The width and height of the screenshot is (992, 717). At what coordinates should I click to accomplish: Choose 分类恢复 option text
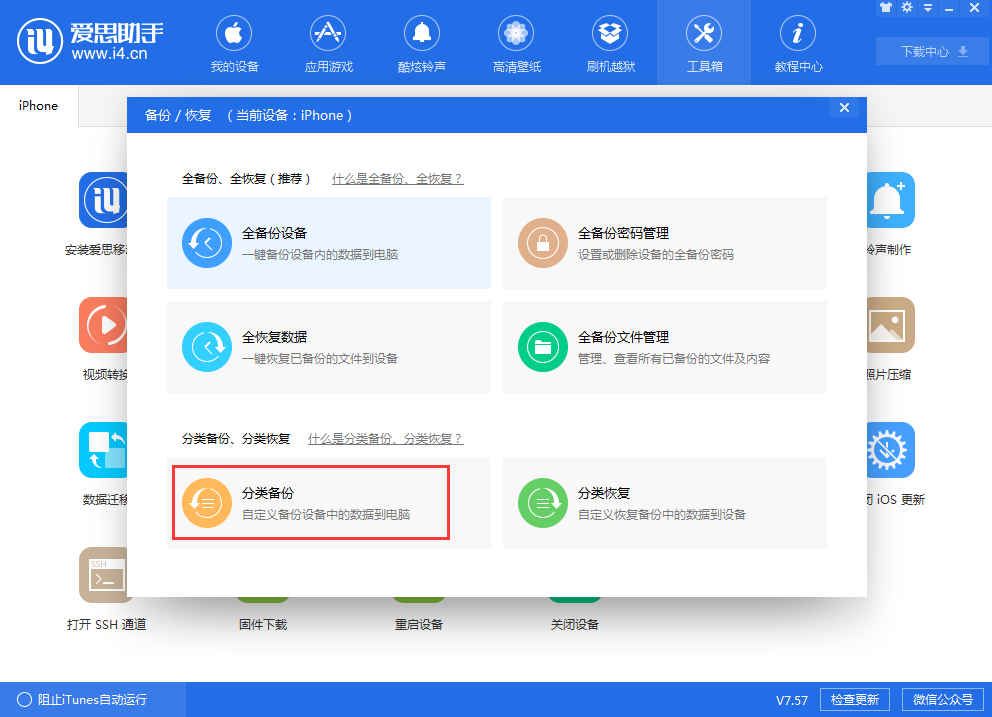(x=604, y=493)
